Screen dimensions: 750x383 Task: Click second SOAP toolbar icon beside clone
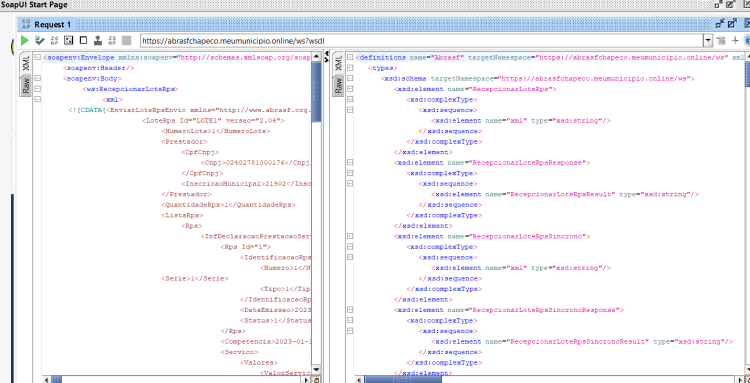pyautogui.click(x=112, y=41)
